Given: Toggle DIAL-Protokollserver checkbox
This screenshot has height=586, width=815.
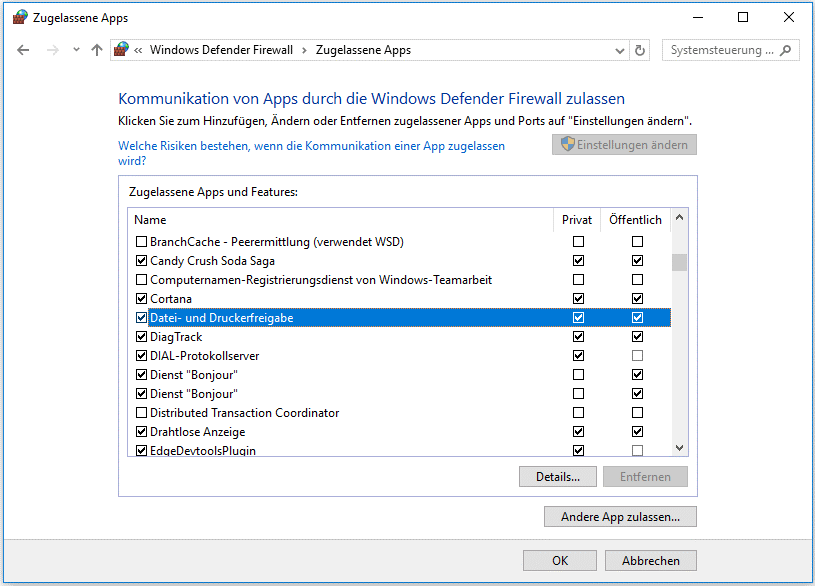Looking at the screenshot, I should (141, 356).
